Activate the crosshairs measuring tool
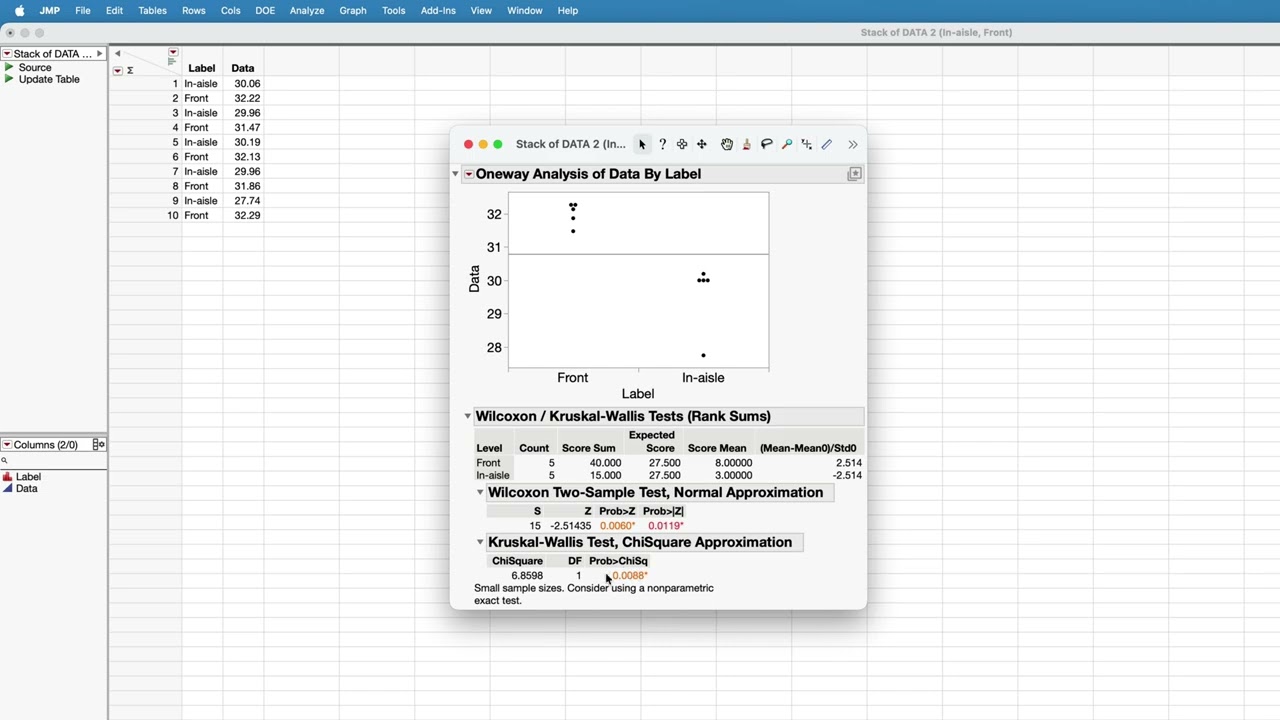This screenshot has width=1280, height=720. (x=807, y=145)
